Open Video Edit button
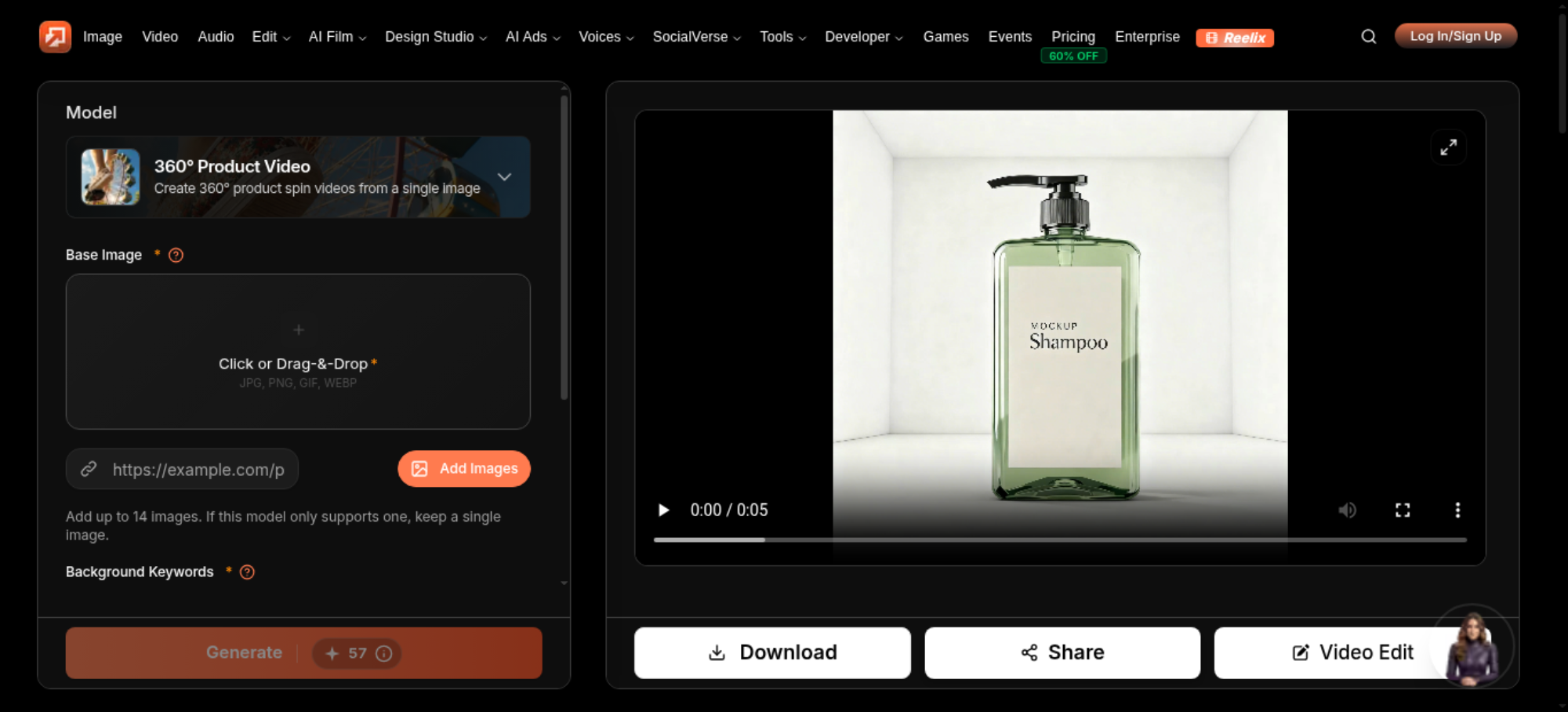The image size is (1568, 712). coord(1352,653)
